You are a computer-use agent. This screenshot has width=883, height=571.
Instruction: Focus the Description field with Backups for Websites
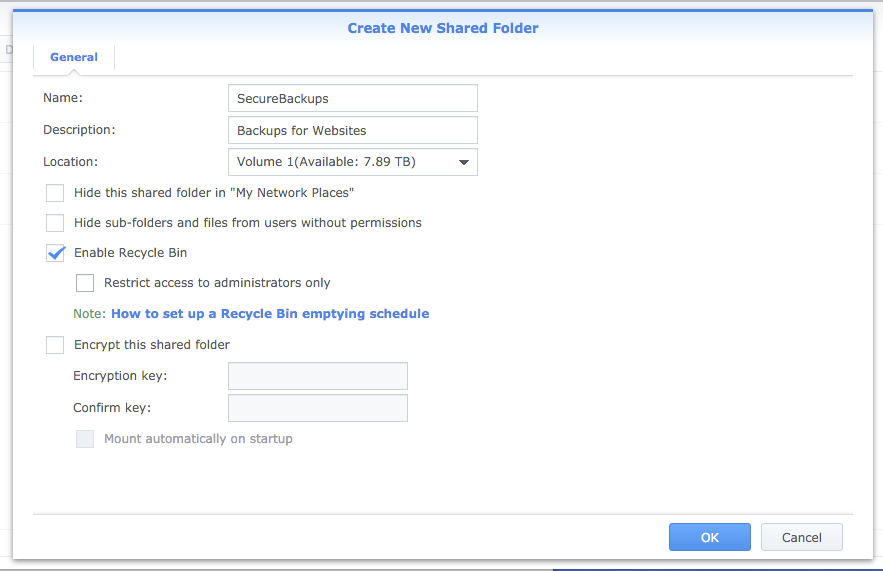tap(352, 130)
